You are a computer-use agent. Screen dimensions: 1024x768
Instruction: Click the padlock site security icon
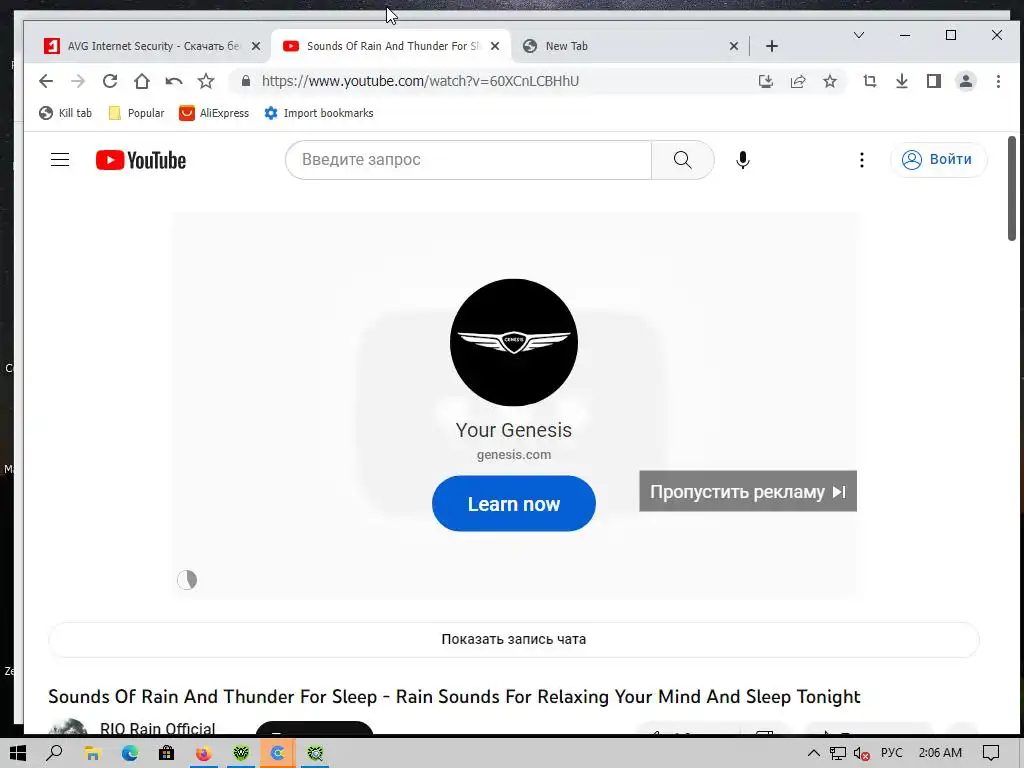pyautogui.click(x=246, y=81)
